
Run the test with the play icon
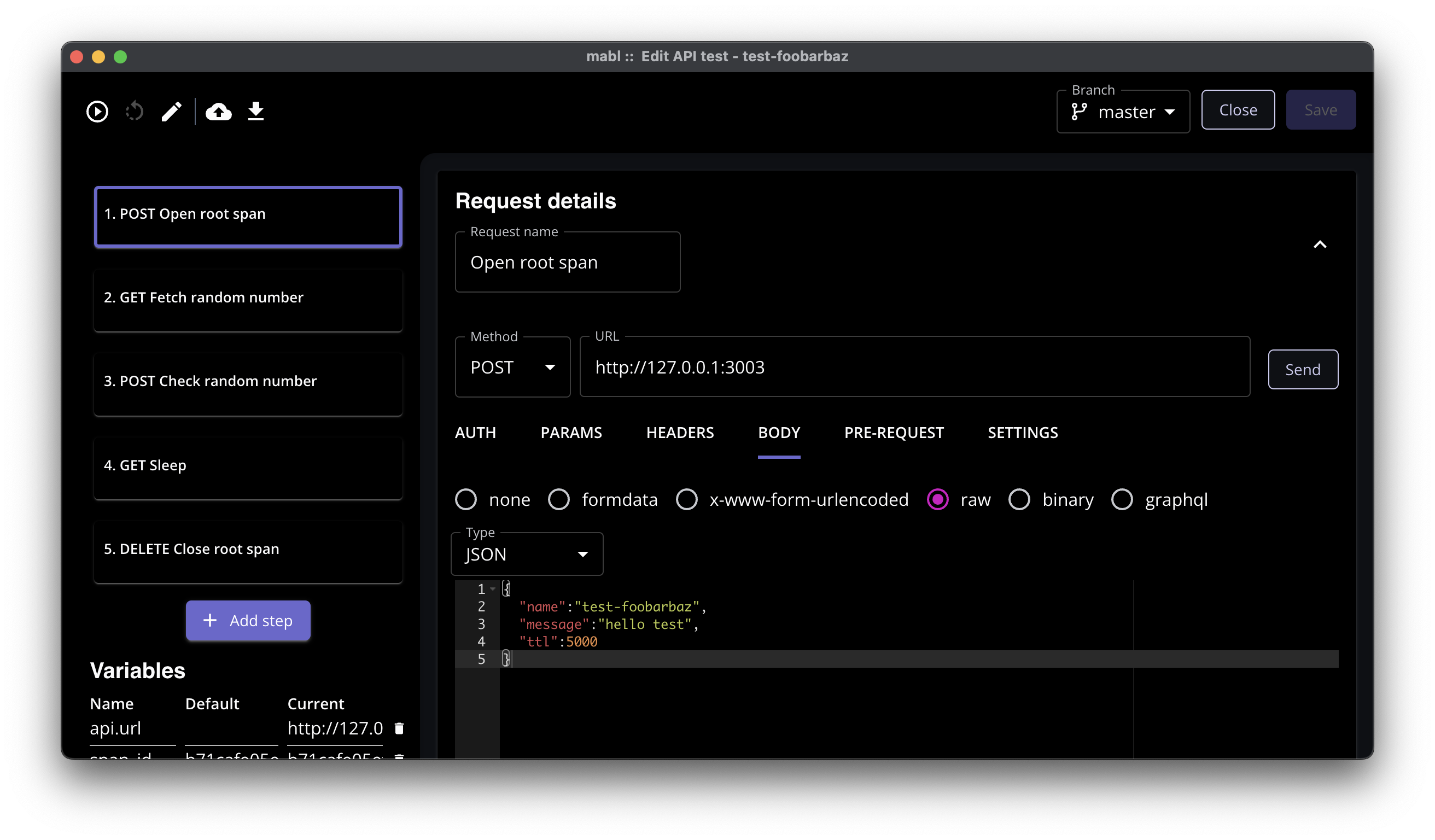point(97,111)
